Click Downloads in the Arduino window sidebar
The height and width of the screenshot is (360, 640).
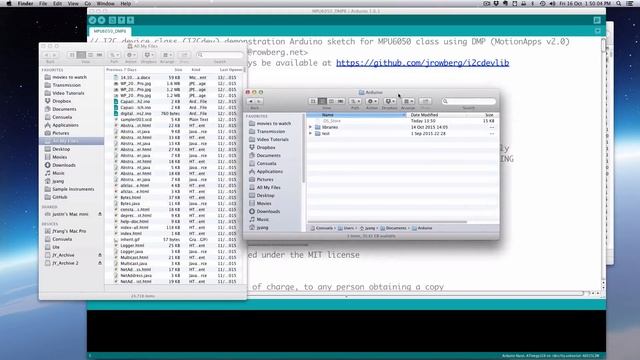tap(268, 211)
